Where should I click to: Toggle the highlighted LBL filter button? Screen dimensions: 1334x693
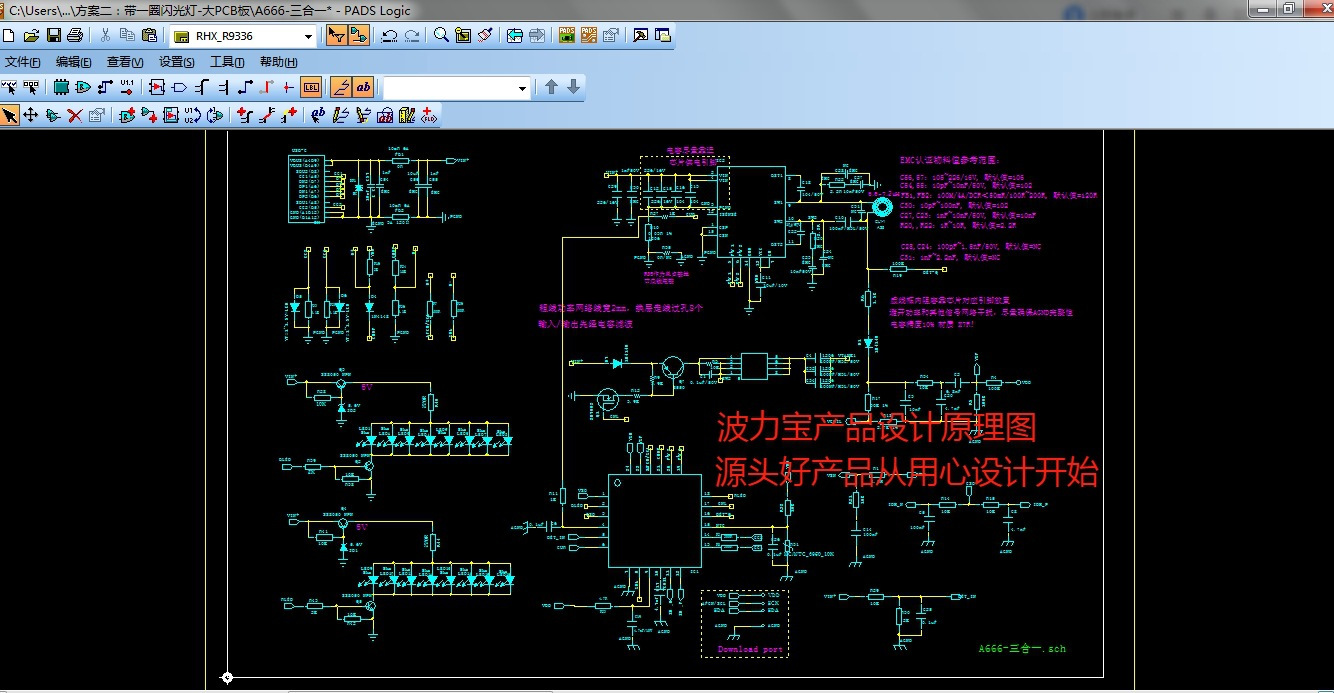click(311, 88)
